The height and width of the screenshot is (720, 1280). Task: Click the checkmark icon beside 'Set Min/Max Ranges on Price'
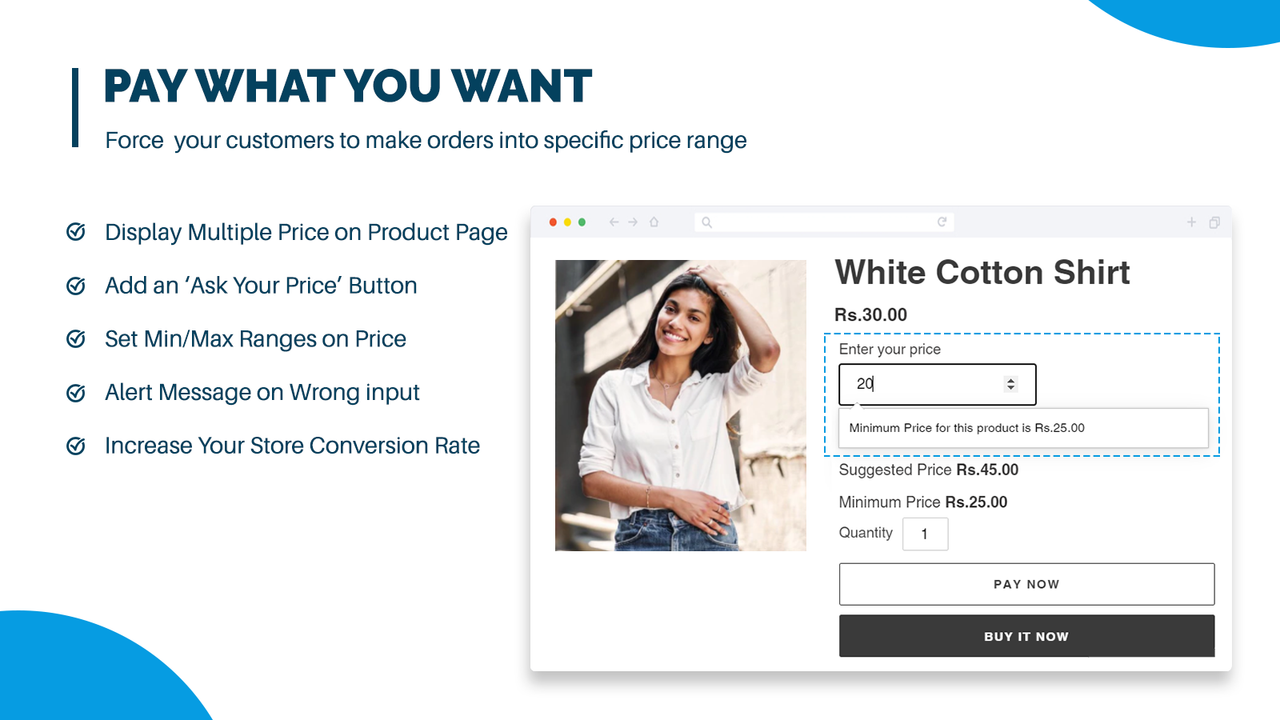(76, 339)
